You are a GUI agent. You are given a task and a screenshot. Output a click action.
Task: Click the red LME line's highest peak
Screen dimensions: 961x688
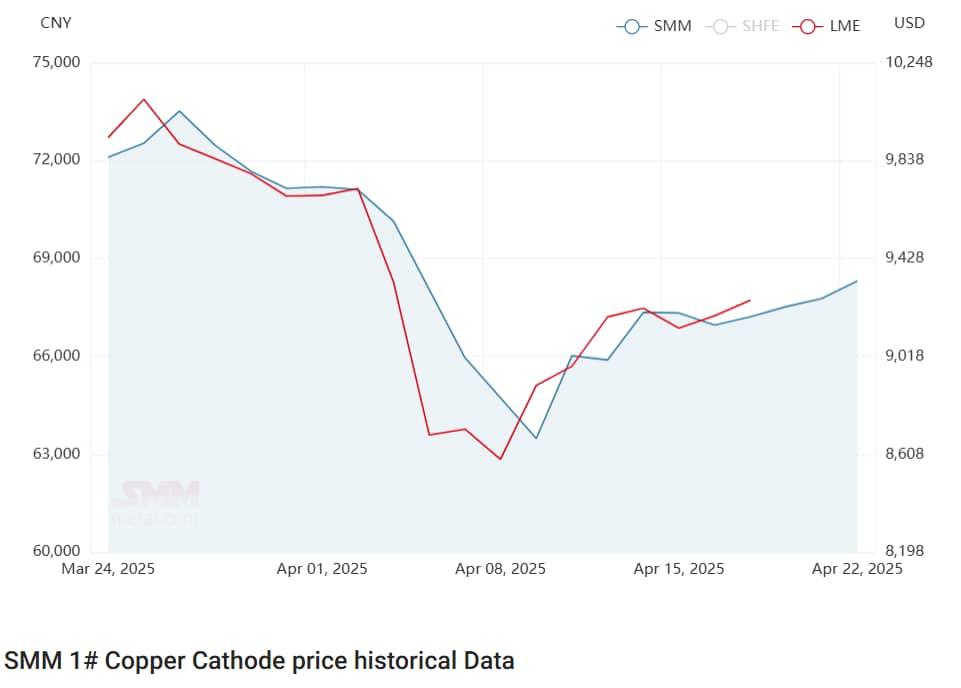coord(144,100)
